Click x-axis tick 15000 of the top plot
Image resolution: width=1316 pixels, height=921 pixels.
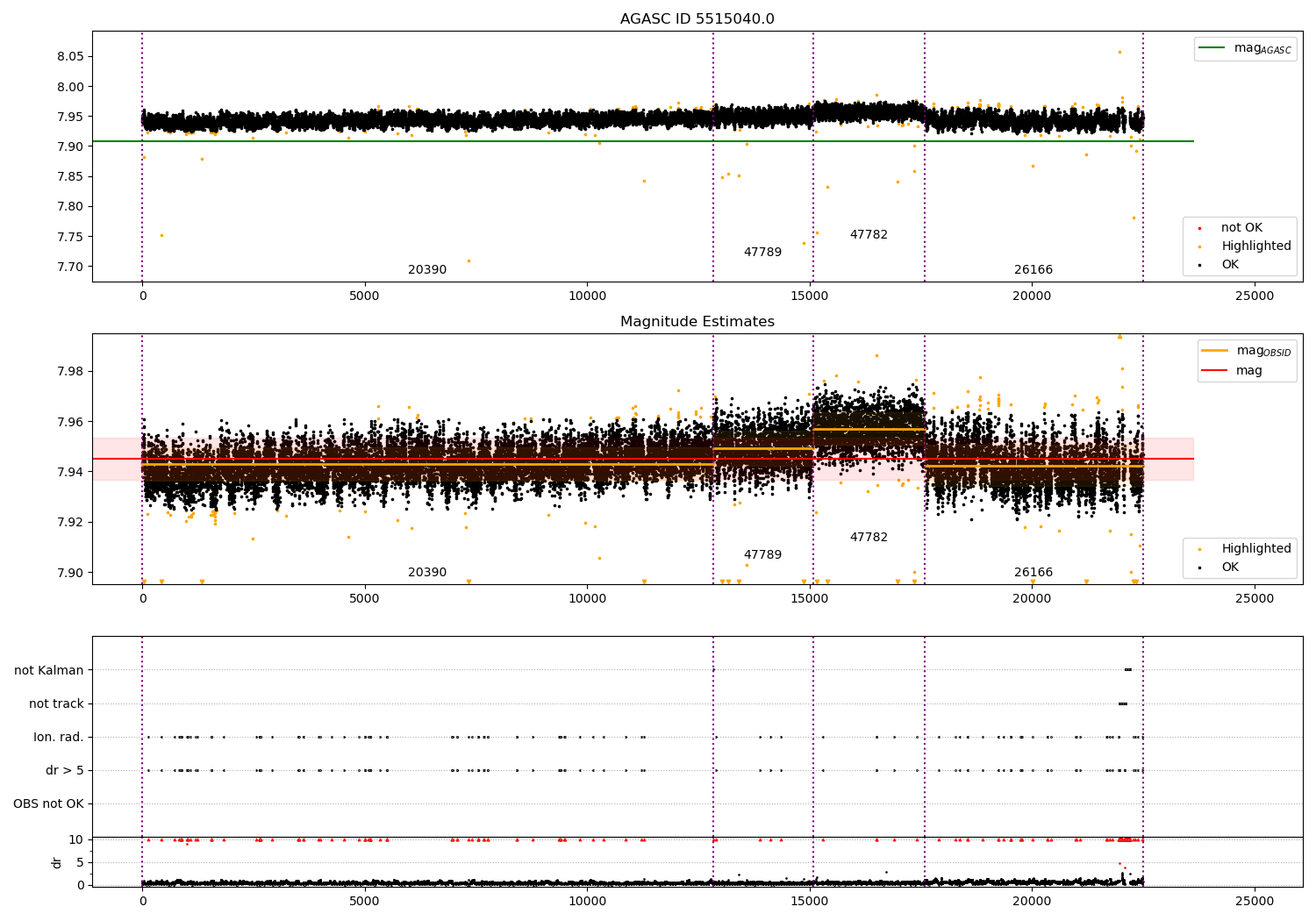click(x=810, y=296)
